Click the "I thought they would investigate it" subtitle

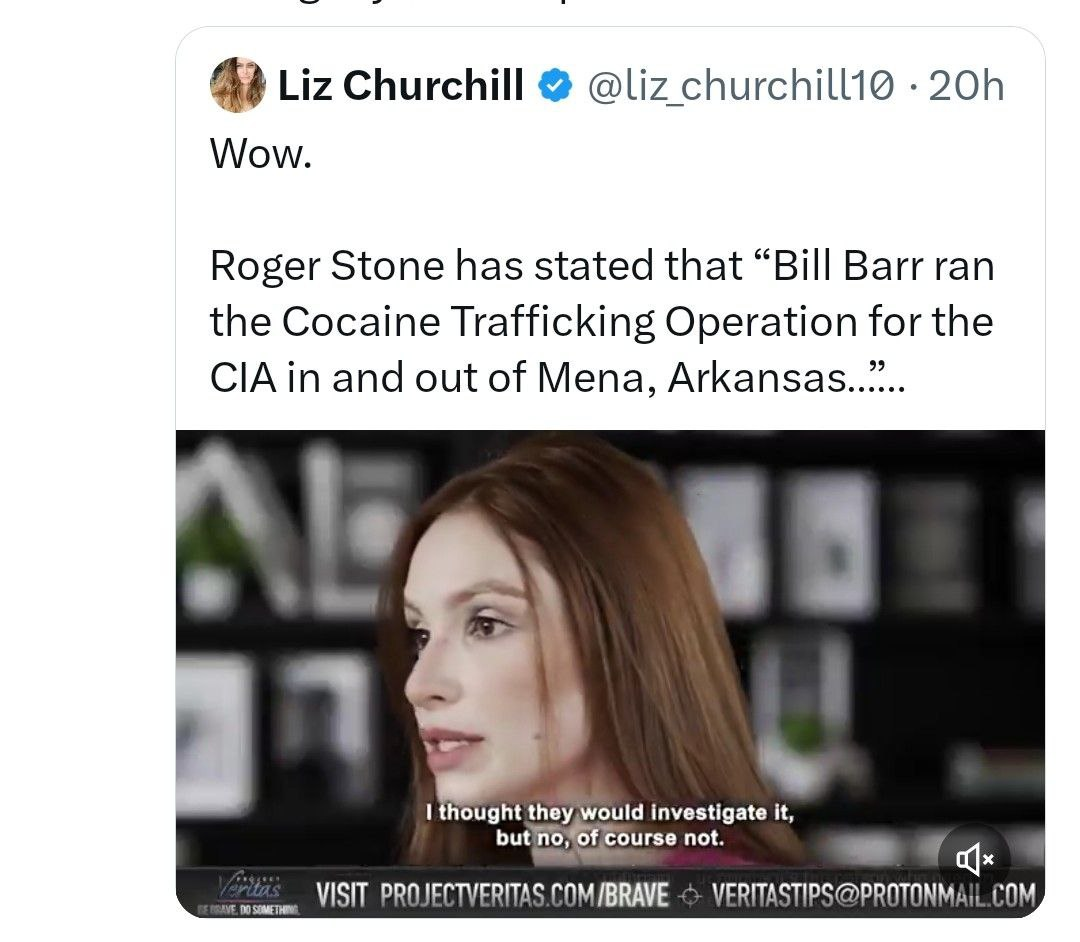609,812
